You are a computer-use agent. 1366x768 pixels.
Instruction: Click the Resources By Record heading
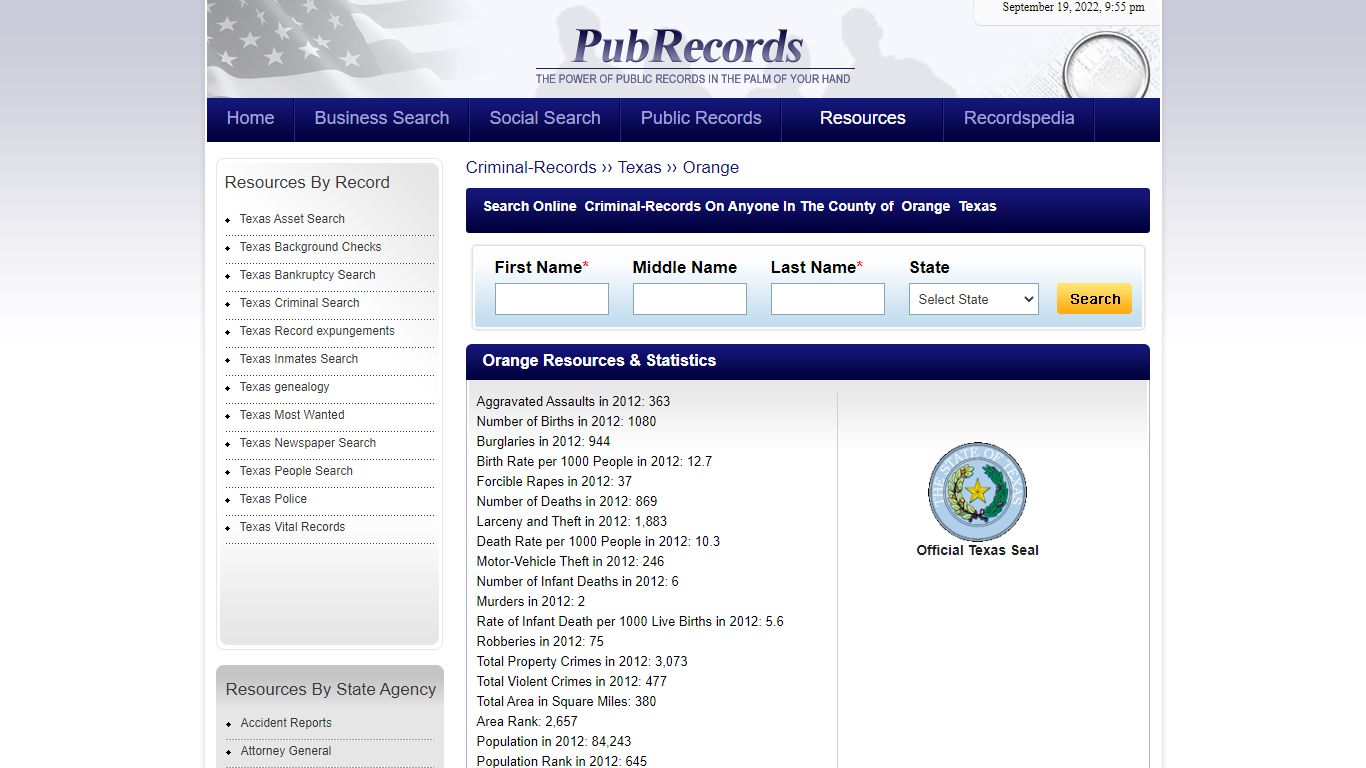pyautogui.click(x=307, y=182)
